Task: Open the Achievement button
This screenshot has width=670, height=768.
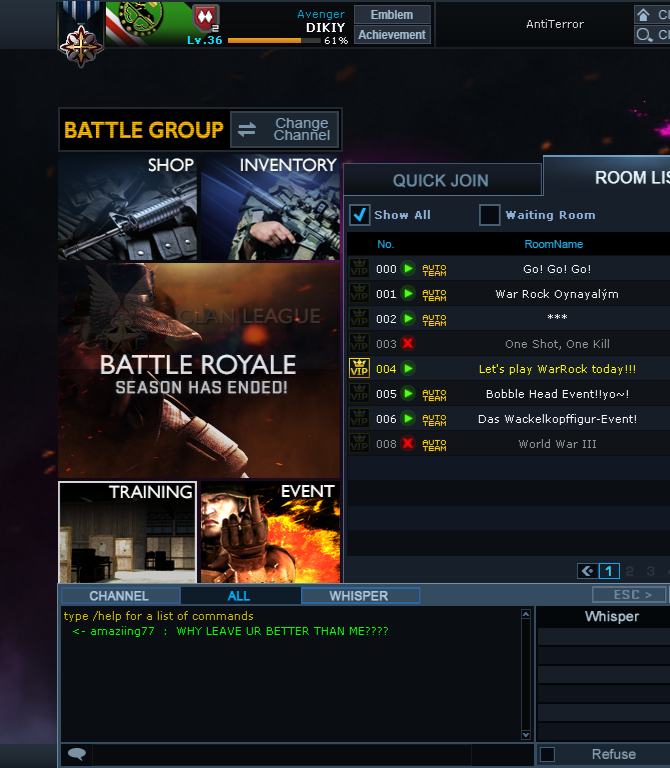Action: [392, 35]
